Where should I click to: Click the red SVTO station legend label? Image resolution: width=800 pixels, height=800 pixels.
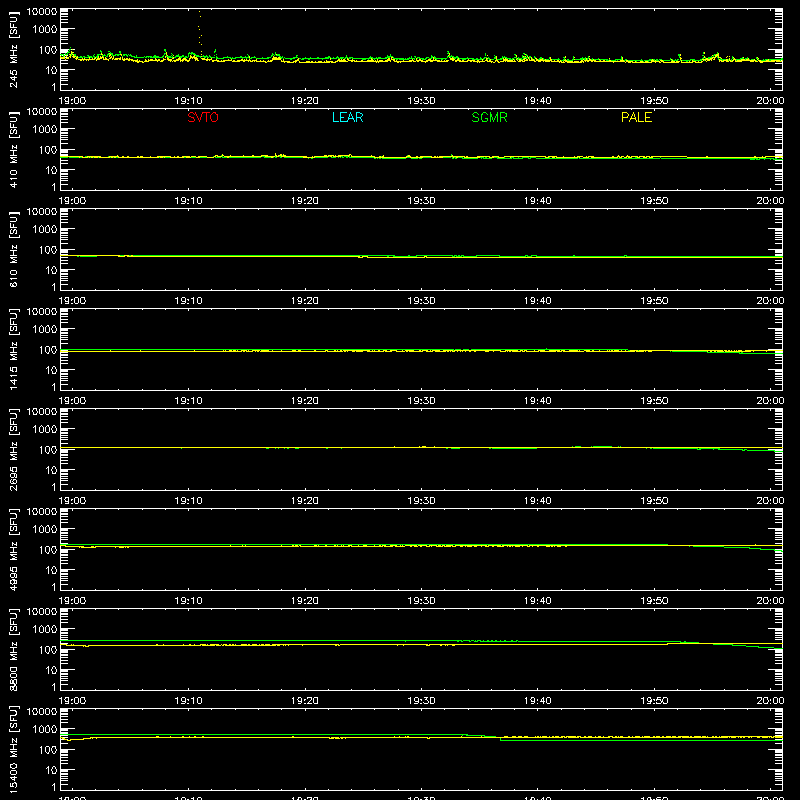click(x=203, y=117)
